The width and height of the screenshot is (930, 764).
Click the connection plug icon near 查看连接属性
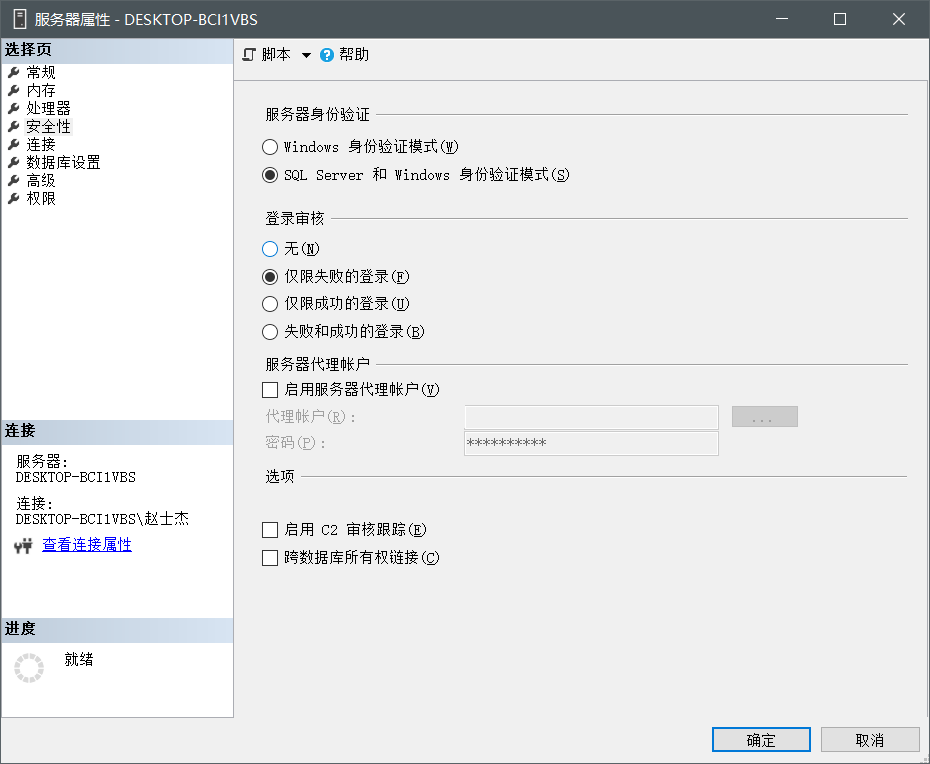[x=23, y=546]
